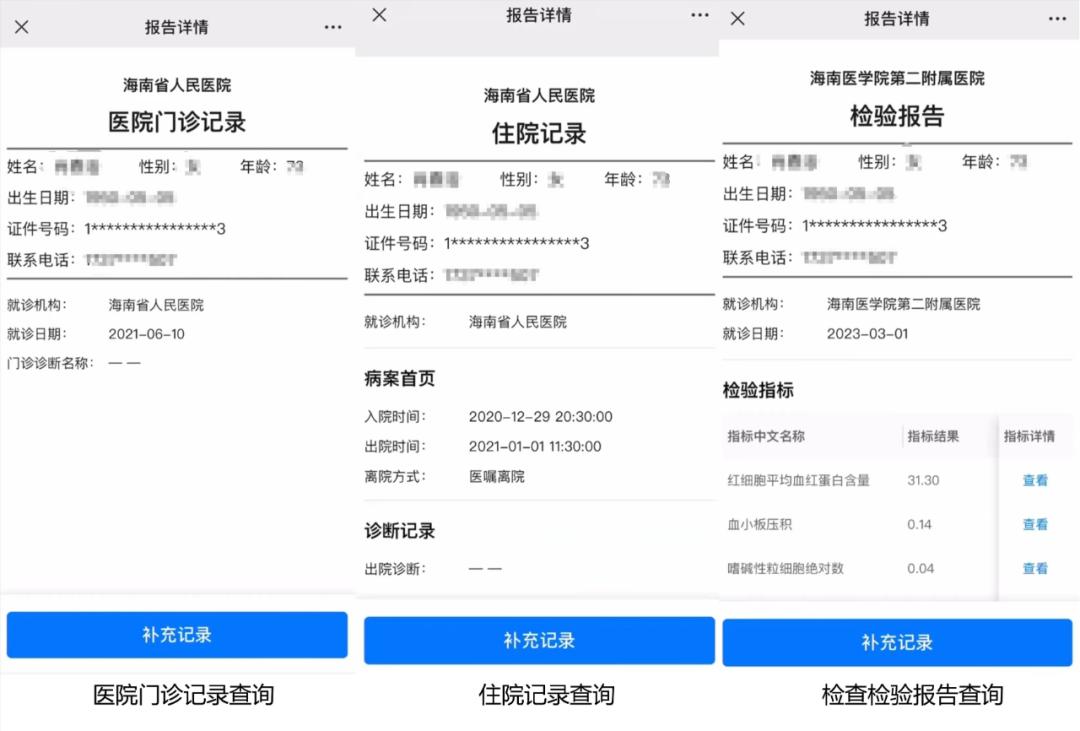Select admission time 2020-12-29 20:30:00
Image resolution: width=1080 pixels, height=731 pixels.
pyautogui.click(x=541, y=417)
